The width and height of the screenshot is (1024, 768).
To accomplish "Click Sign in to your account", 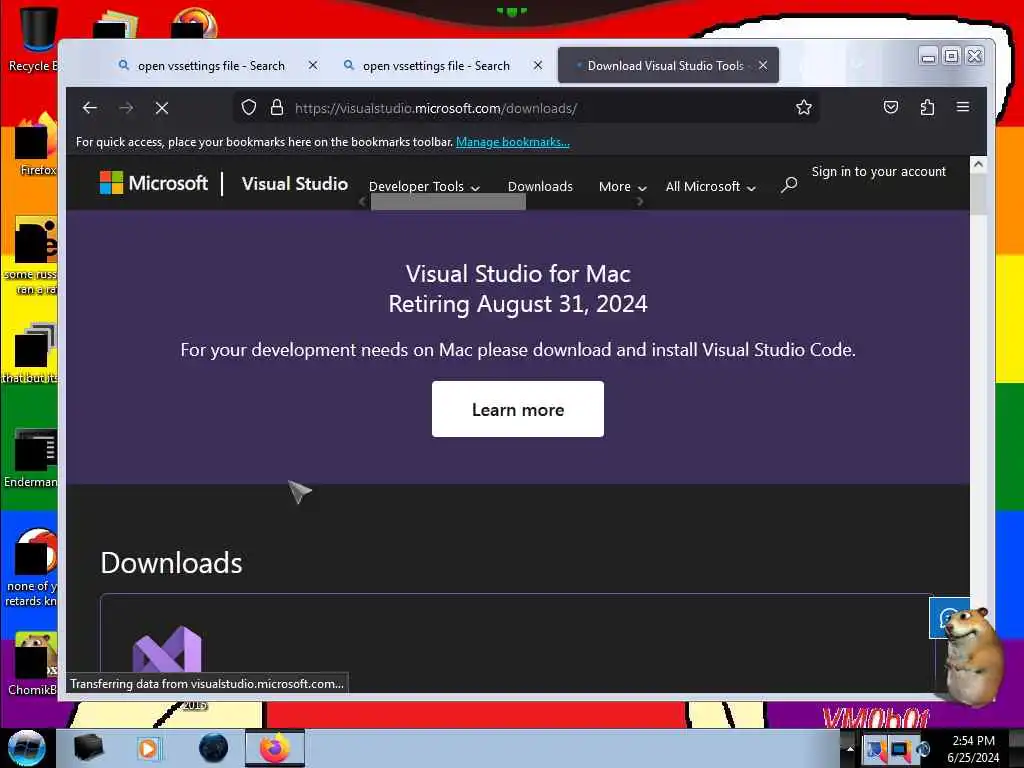I will coord(878,171).
